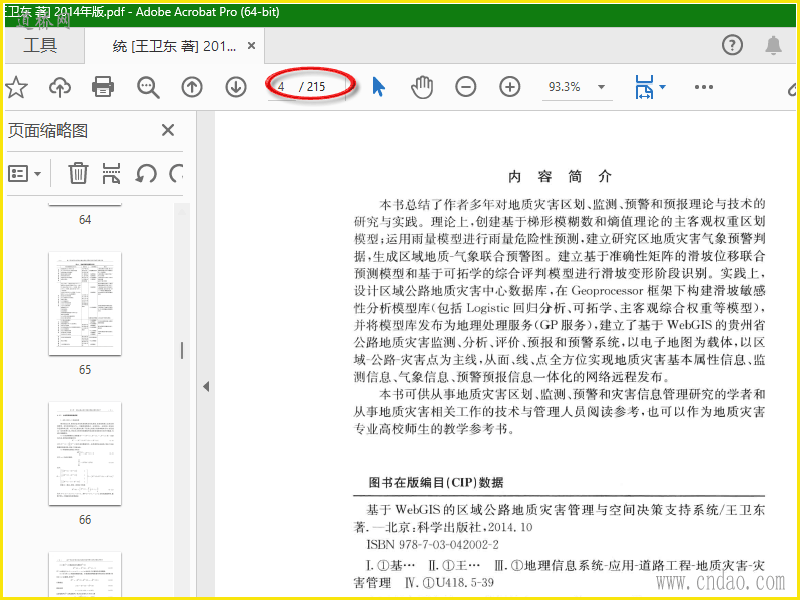
Task: Rotate pages counterclockwise
Action: click(145, 174)
